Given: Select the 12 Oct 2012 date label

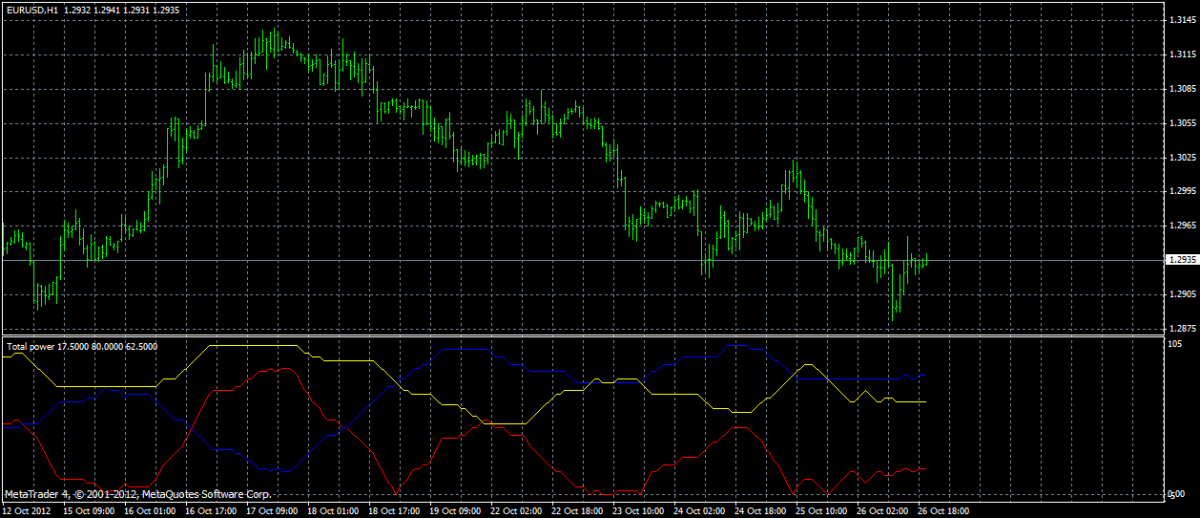Looking at the screenshot, I should coord(25,510).
